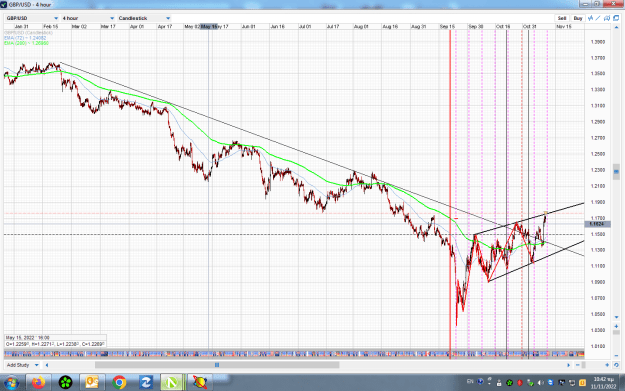Viewport: 625px width, 391px height.
Task: Click the highlighted May 15 date marker
Action: pos(208,26)
